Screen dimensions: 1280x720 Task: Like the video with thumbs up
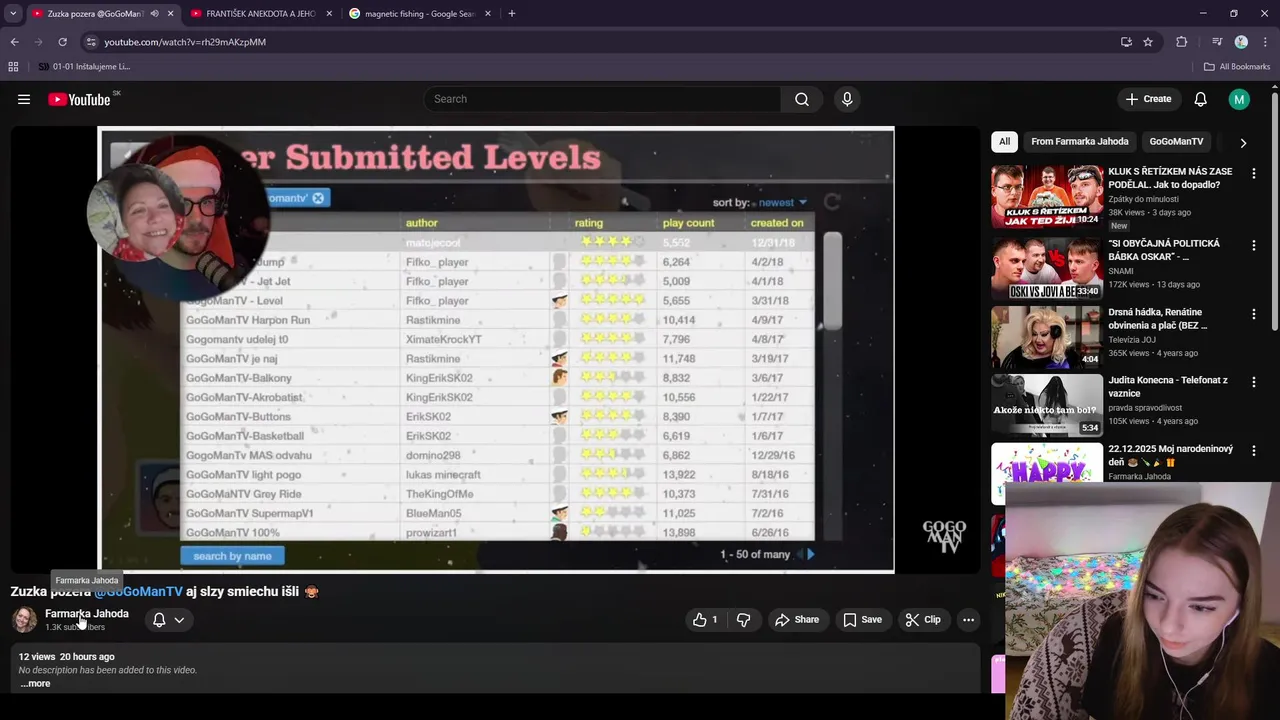click(705, 620)
